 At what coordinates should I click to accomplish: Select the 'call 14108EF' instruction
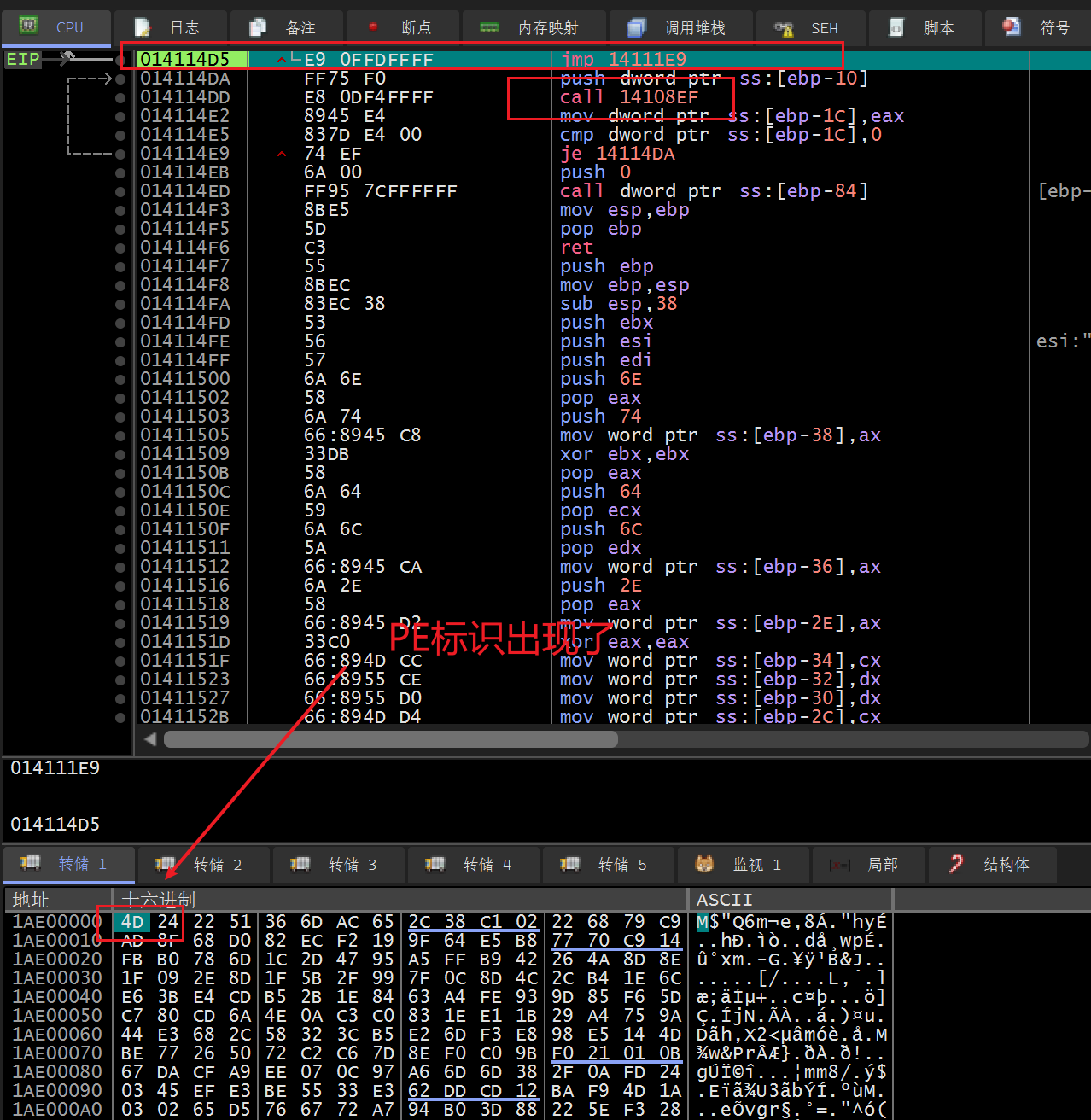[629, 97]
